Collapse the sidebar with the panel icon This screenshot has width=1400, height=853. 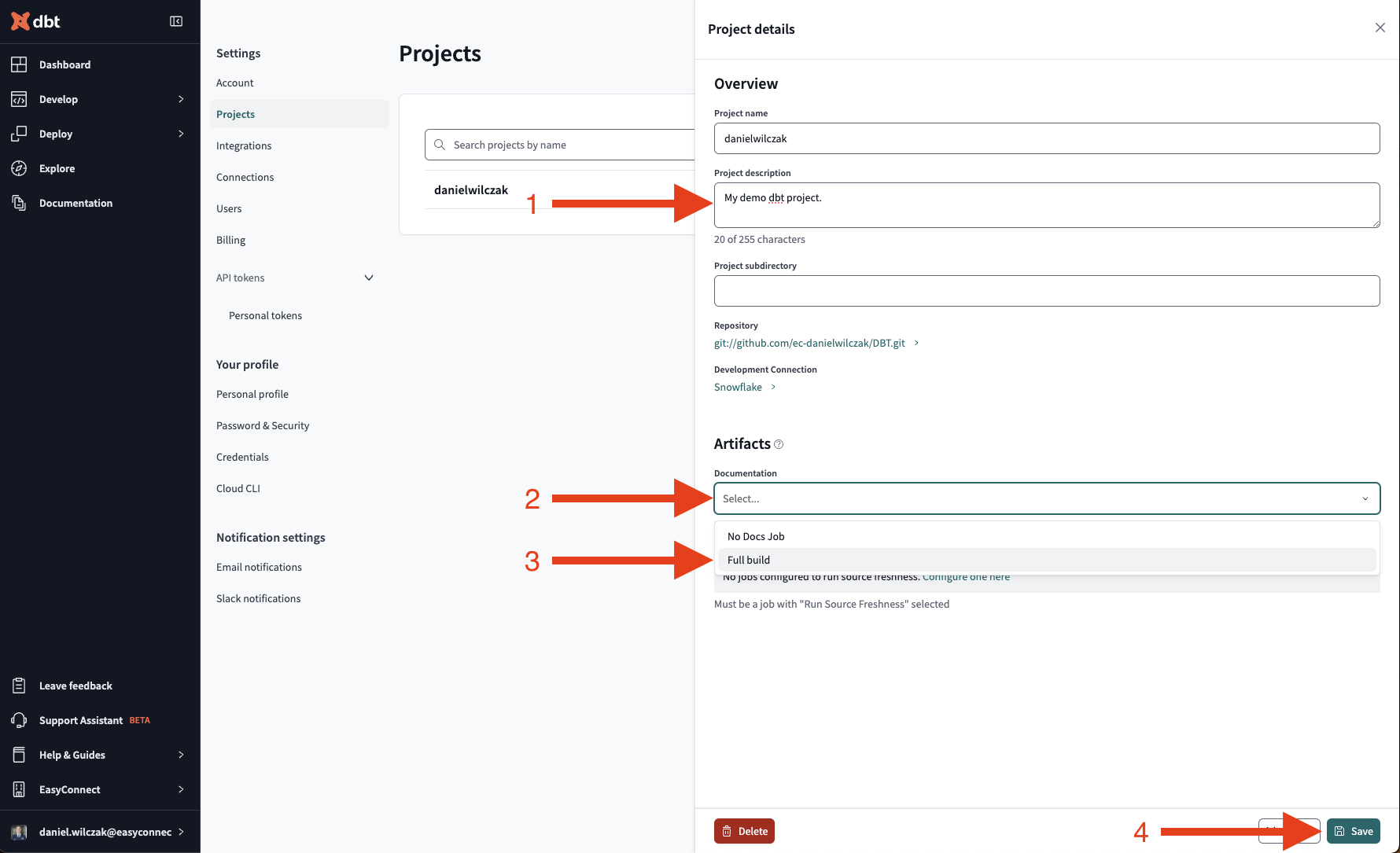click(176, 21)
